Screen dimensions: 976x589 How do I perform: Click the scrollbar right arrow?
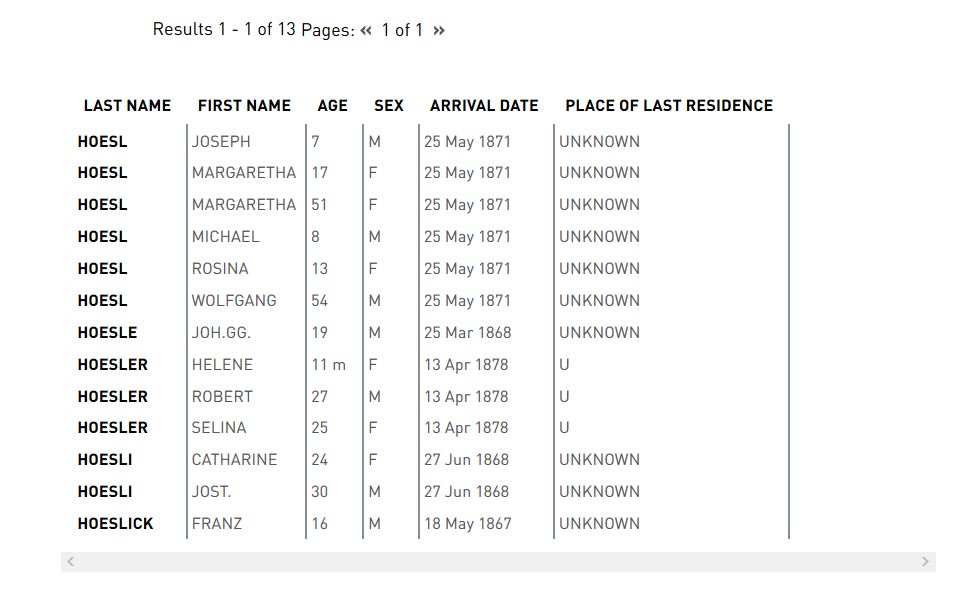[x=925, y=562]
